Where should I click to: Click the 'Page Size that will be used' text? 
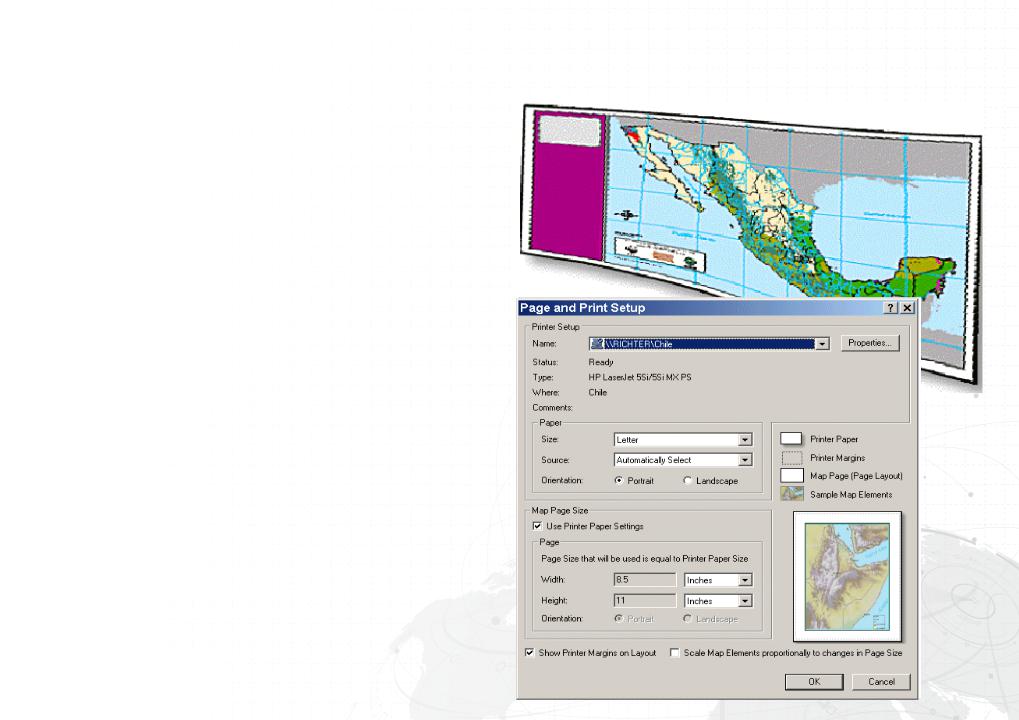point(645,559)
